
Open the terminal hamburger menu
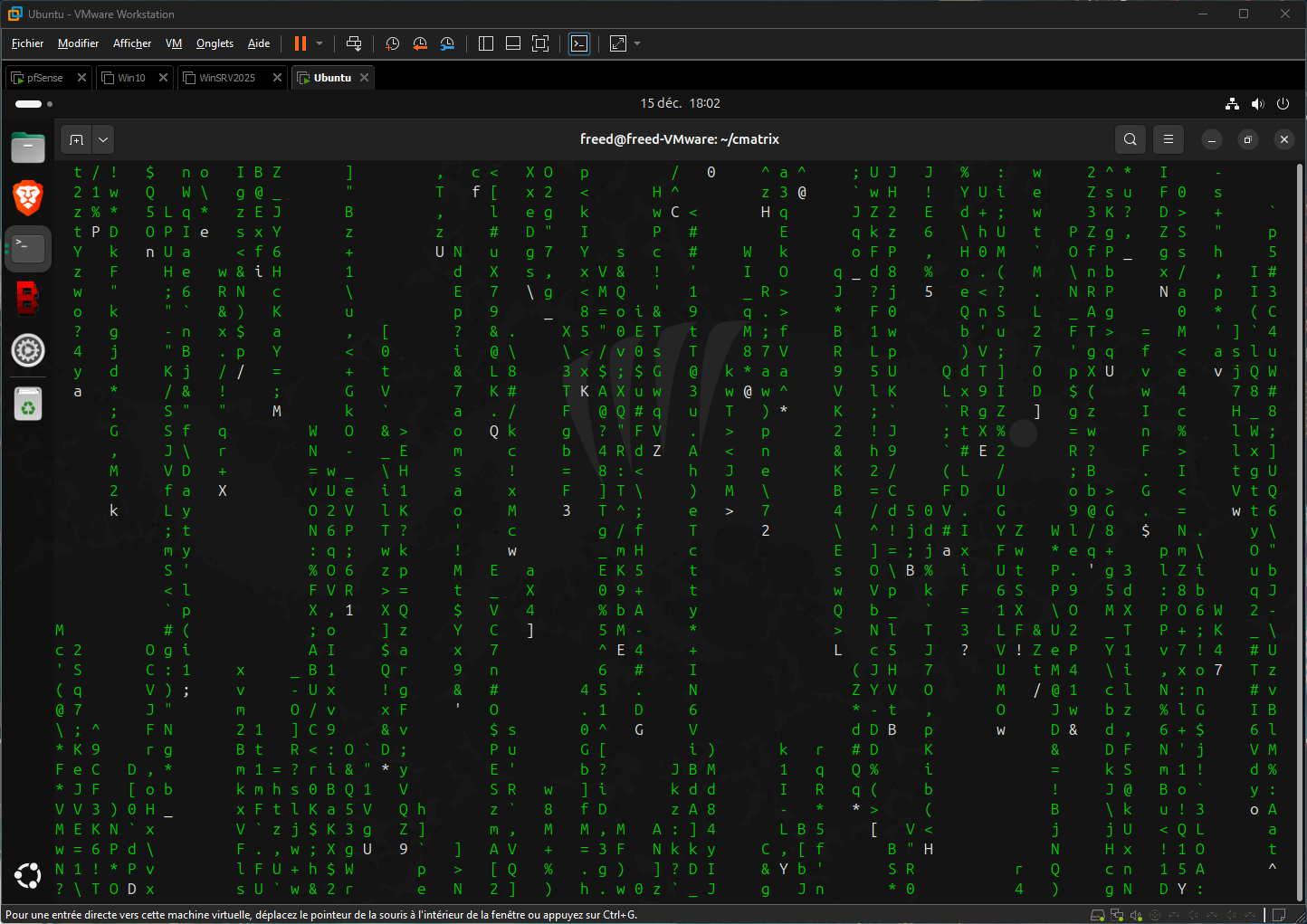point(1169,139)
